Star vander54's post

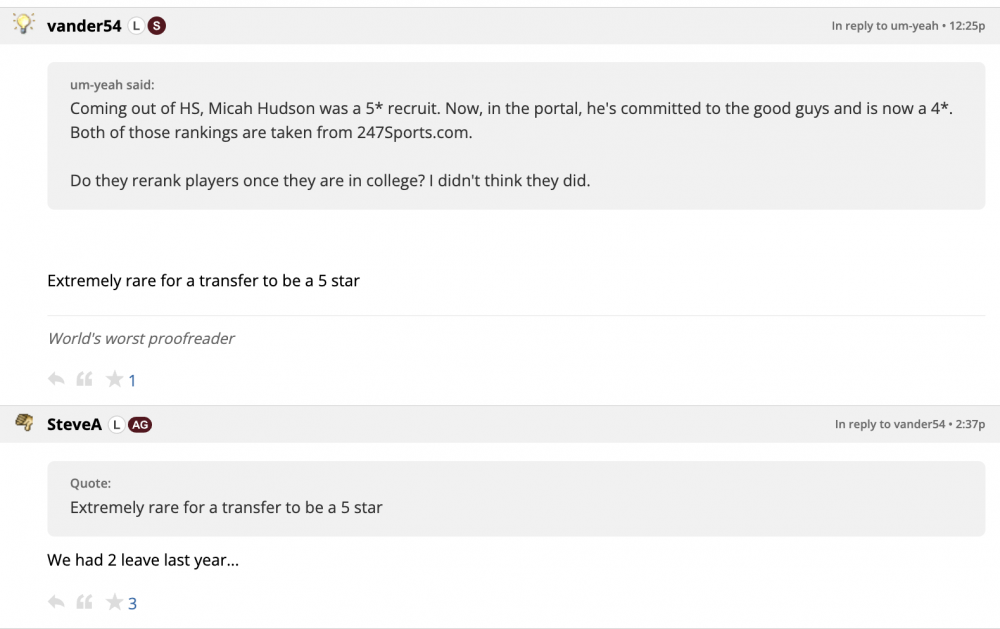click(115, 379)
